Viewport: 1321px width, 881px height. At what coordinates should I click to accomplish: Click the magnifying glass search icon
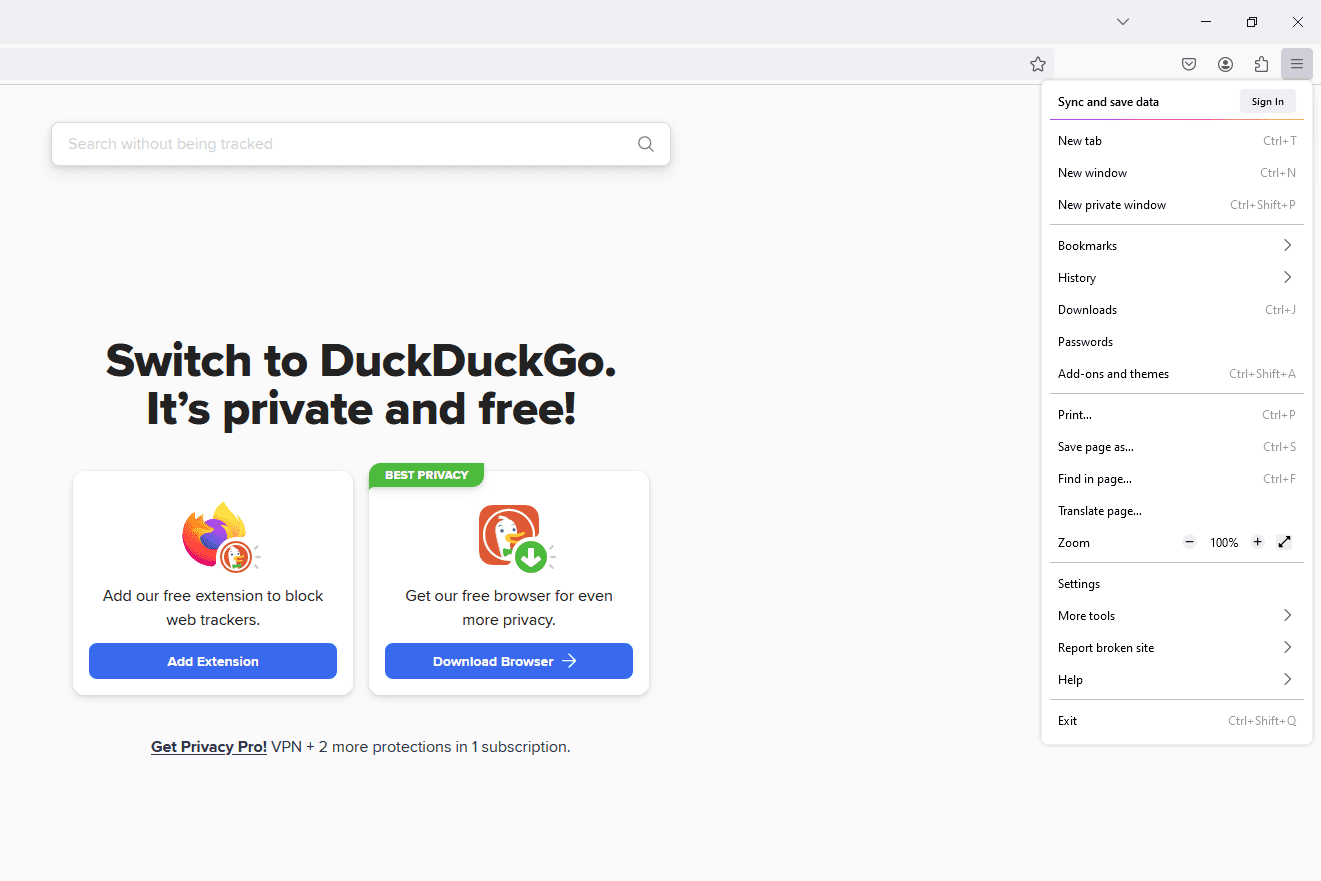(646, 144)
